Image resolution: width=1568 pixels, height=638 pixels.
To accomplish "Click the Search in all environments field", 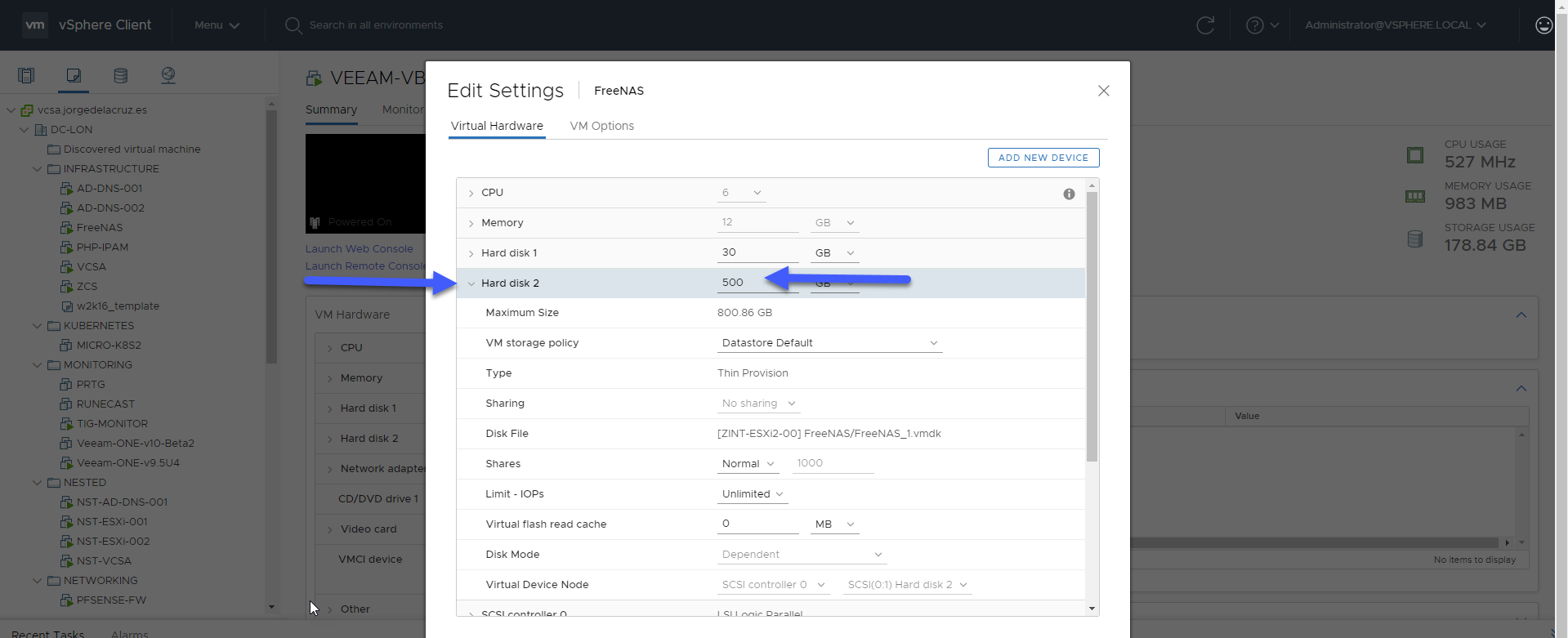I will [x=376, y=25].
